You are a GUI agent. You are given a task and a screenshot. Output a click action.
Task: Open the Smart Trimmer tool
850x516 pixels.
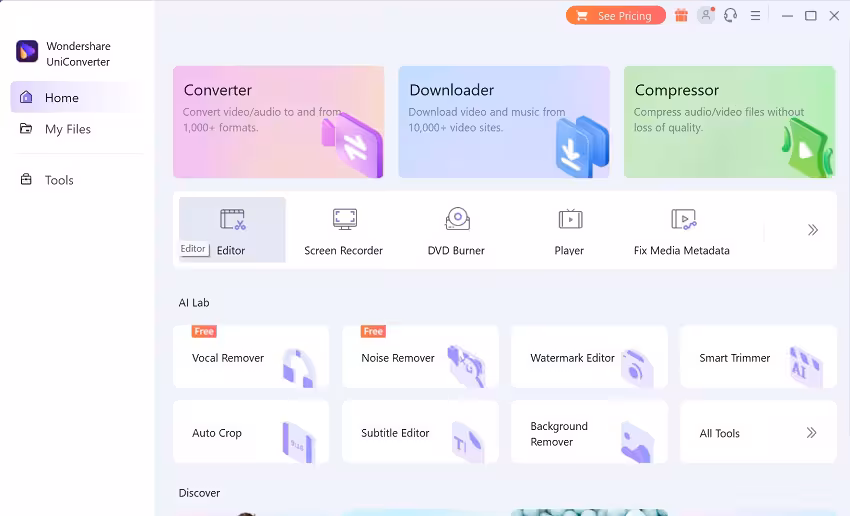click(x=758, y=357)
